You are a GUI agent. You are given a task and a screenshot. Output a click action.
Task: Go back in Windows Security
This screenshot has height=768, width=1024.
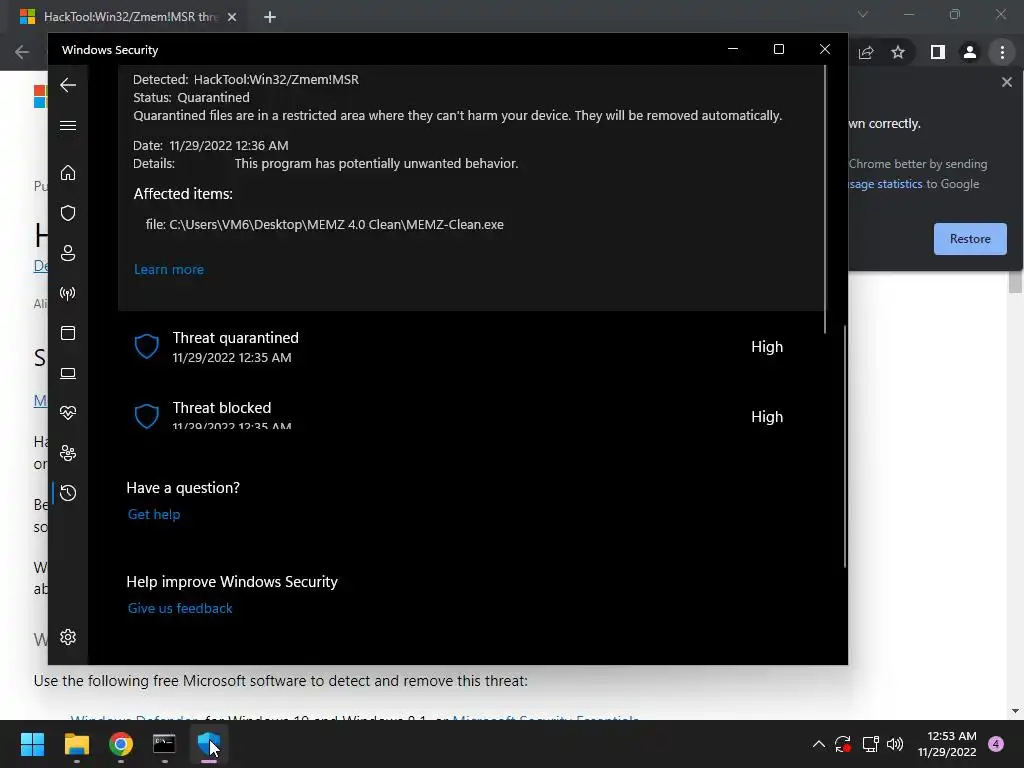coord(68,85)
